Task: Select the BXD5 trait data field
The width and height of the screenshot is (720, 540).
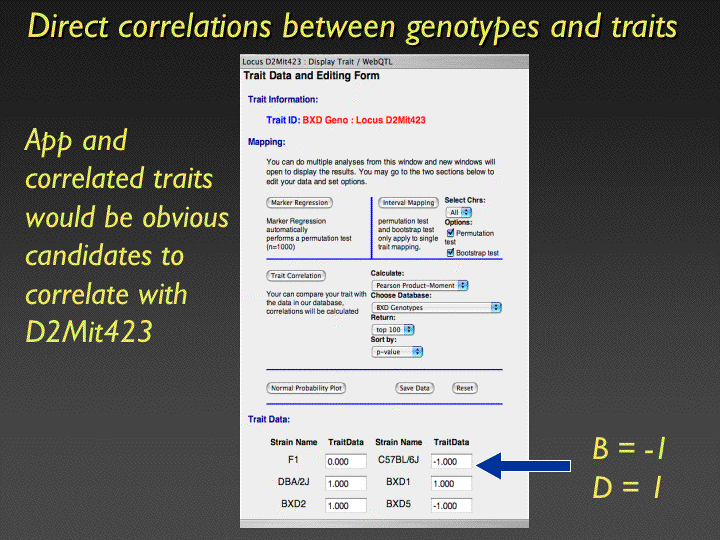Action: tap(450, 506)
